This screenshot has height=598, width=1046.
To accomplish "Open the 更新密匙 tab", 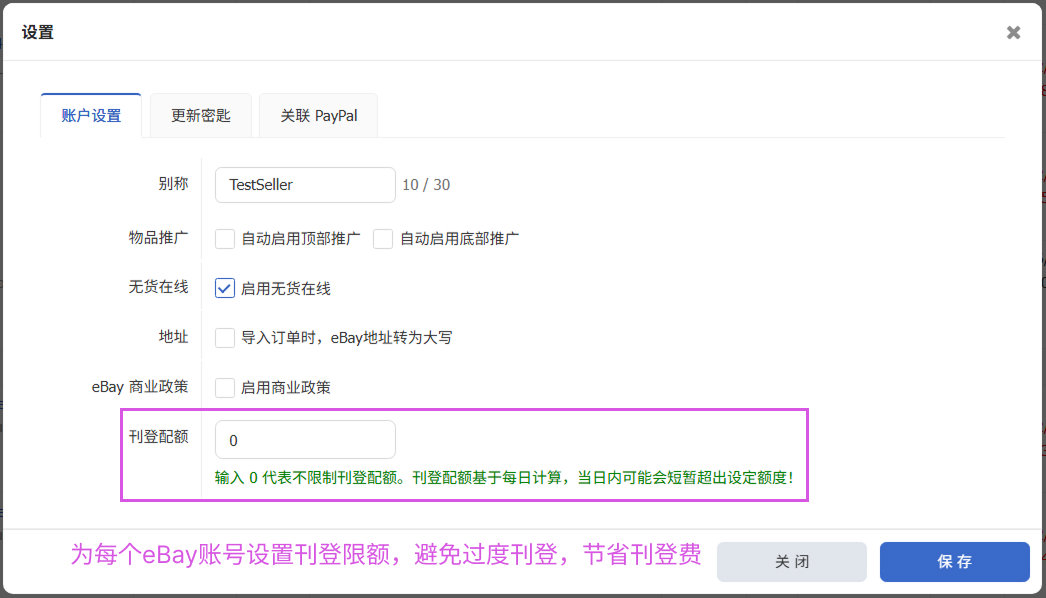I will pos(200,116).
